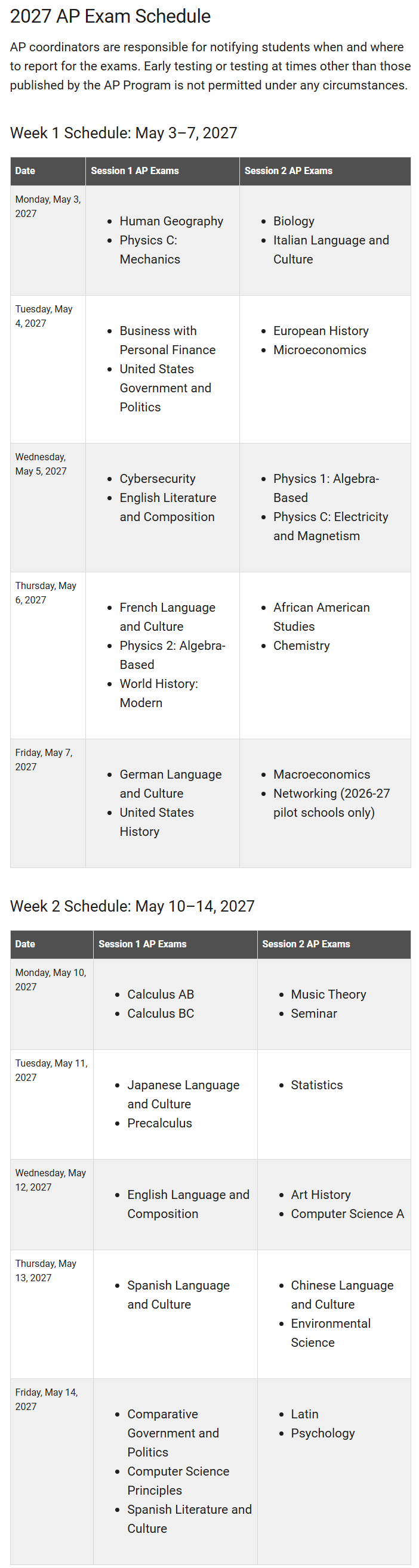Select Calculus BC on Monday May 10
Viewport: 419px width, 1568px height.
(161, 1013)
